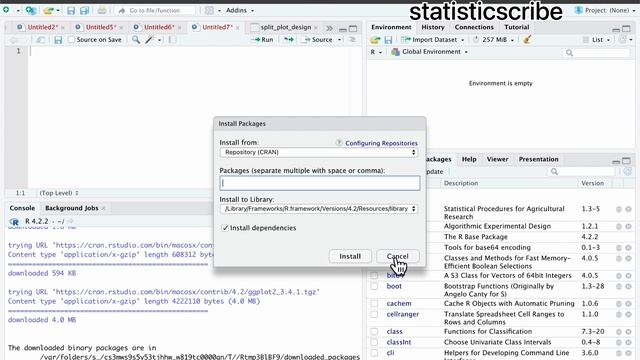Open the Source button dropdown arrow
Image resolution: width=640 pixels, height=360 pixels.
340,40
